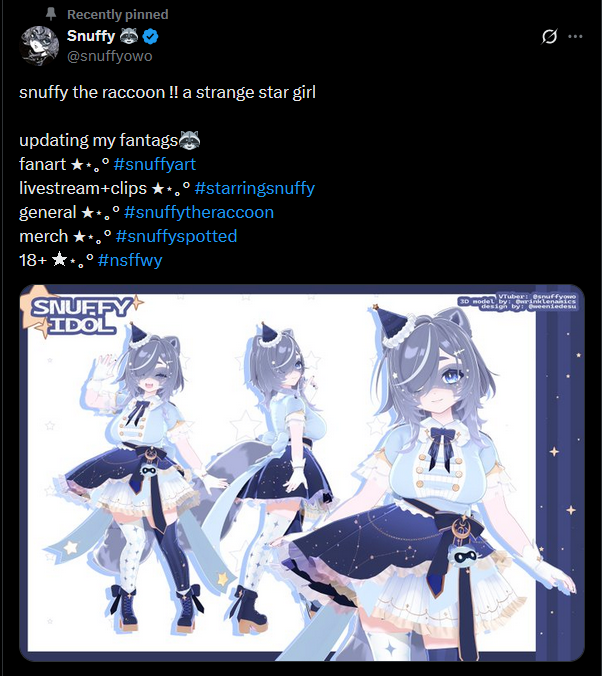Open the #nsffwy hashtag
602x676 pixels.
click(x=130, y=260)
